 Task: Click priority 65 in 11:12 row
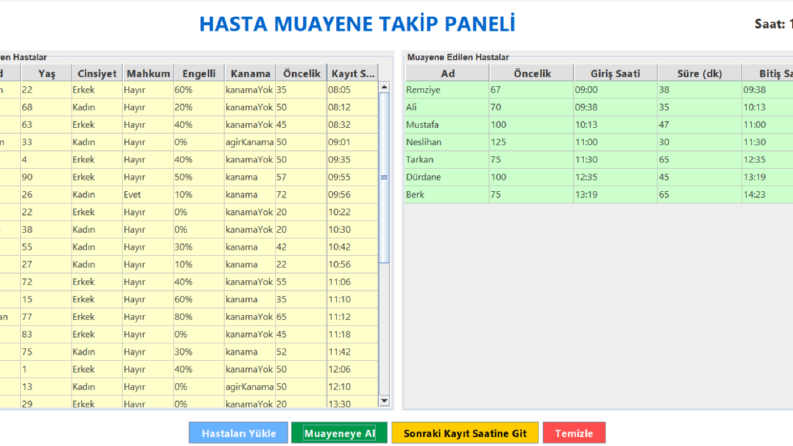coord(301,317)
